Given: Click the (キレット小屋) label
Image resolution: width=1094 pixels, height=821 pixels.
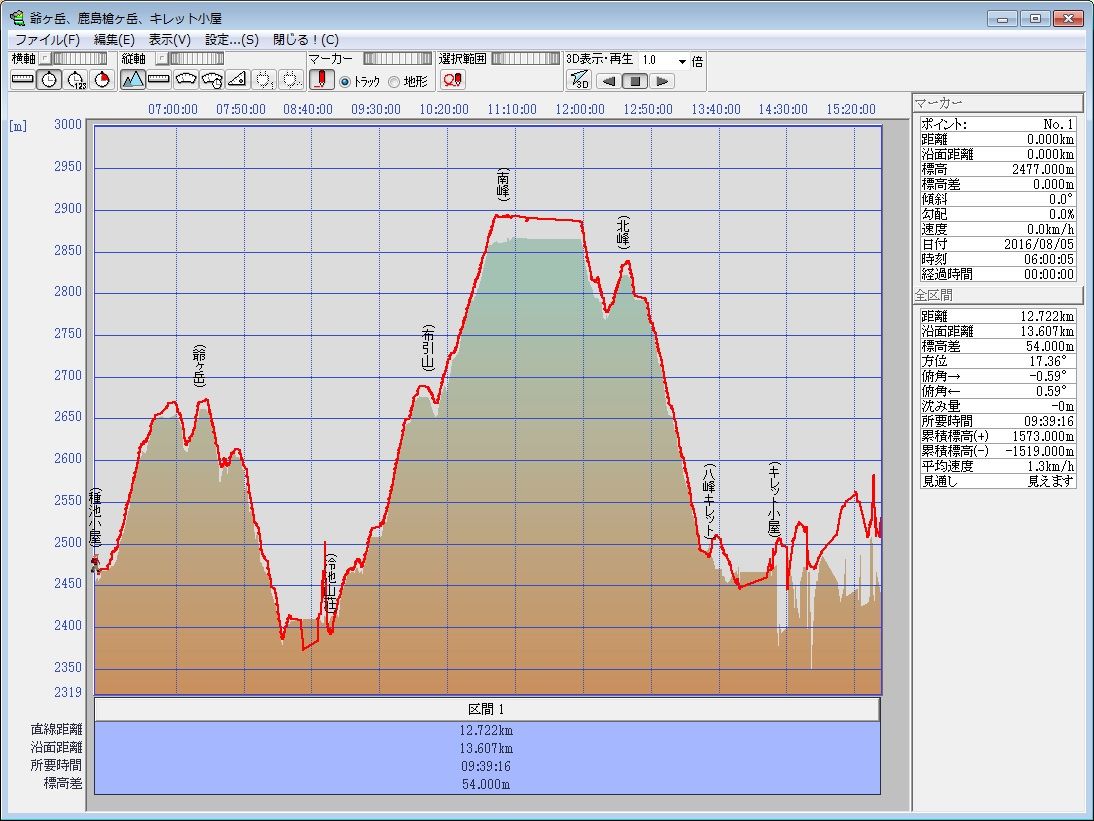Looking at the screenshot, I should point(774,499).
